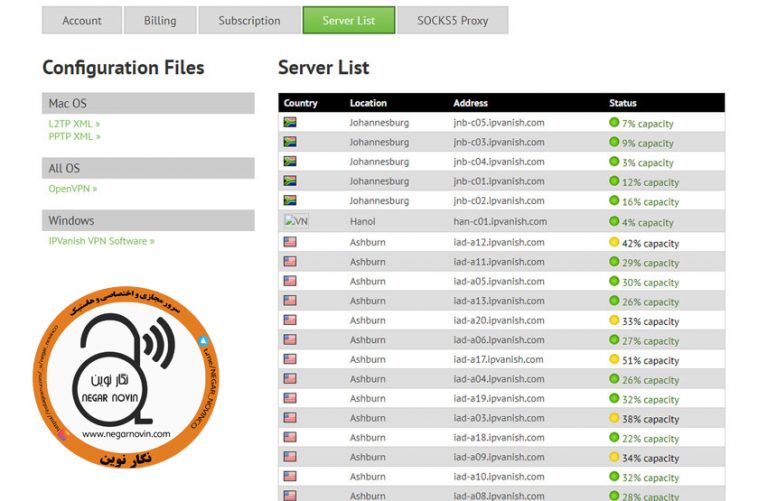Click South Africa flag for jnb-c05
The width and height of the screenshot is (768, 501).
point(290,122)
